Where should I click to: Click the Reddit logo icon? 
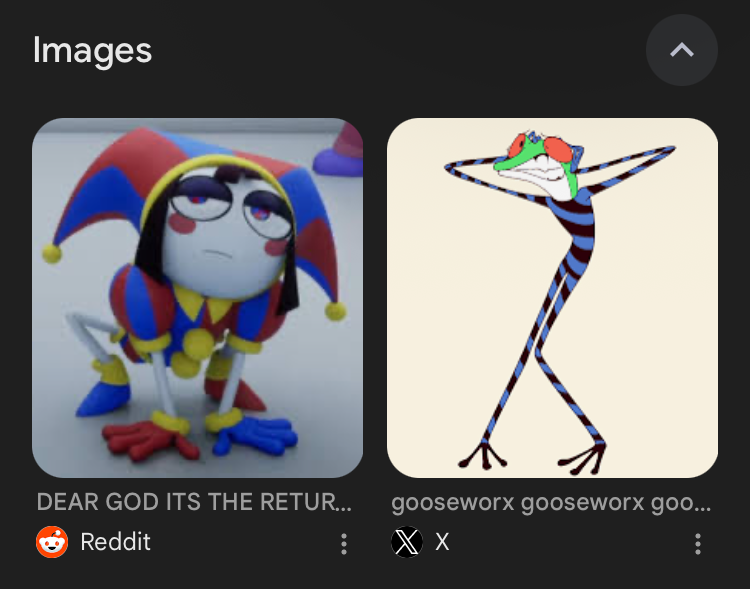(x=52, y=542)
